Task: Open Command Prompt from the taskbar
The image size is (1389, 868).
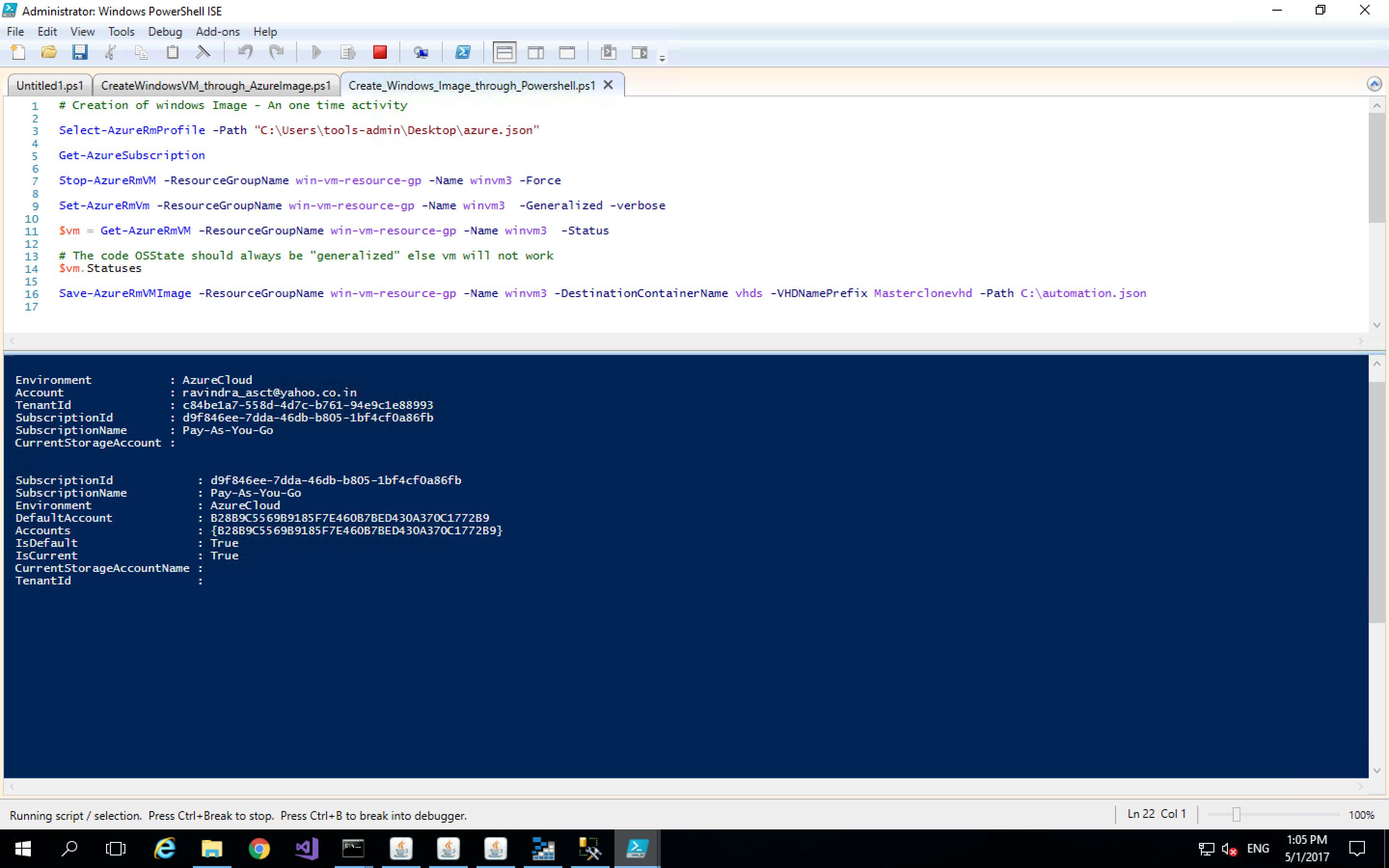Action: tap(353, 849)
